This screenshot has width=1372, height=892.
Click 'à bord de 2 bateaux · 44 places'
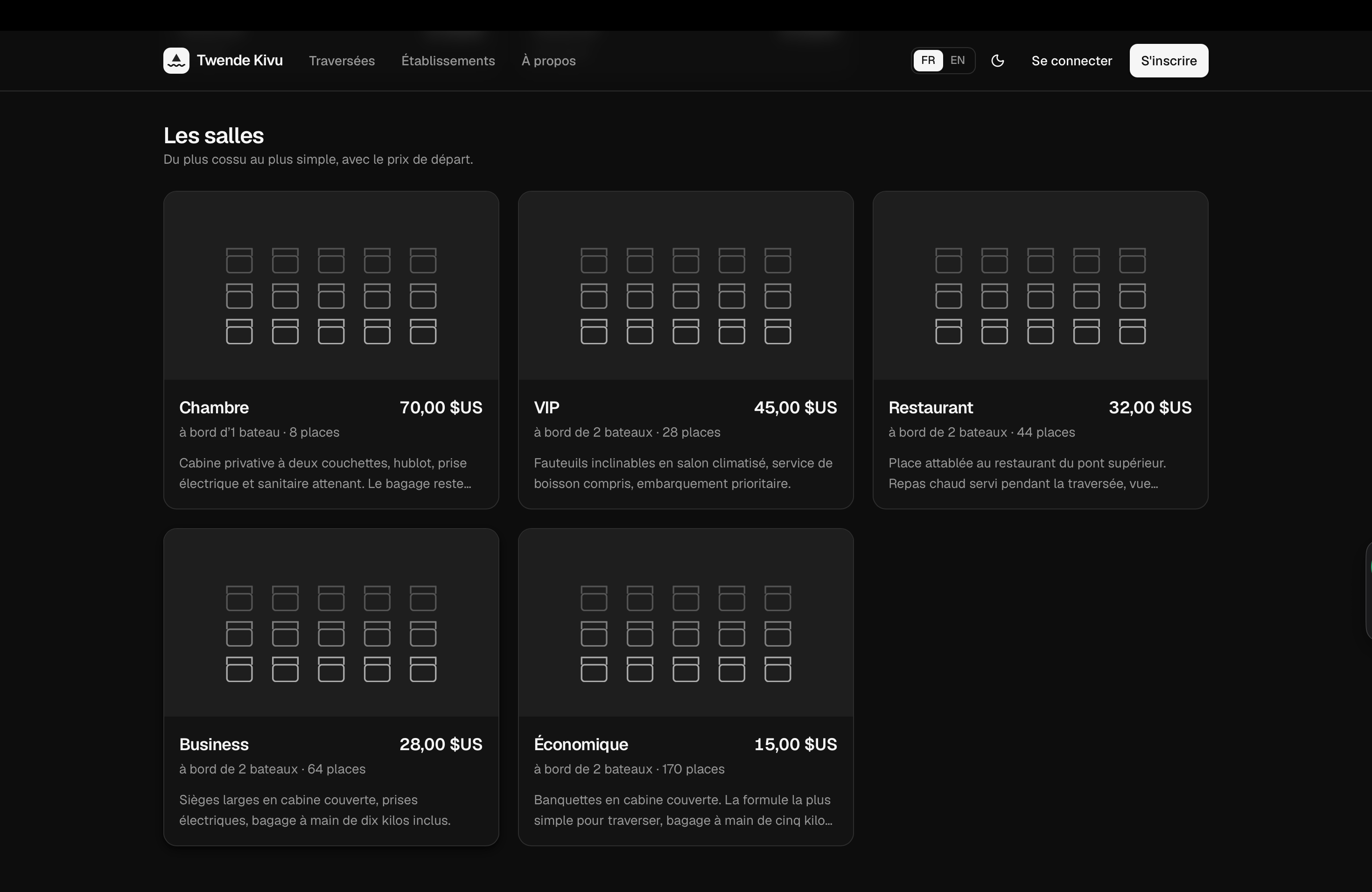[981, 432]
